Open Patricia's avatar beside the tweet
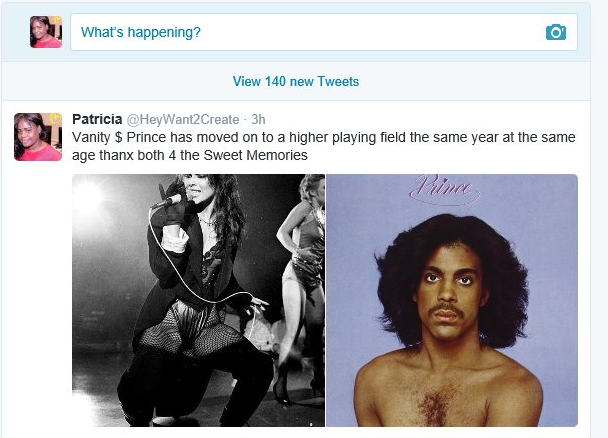The width and height of the screenshot is (608, 438). [38, 137]
